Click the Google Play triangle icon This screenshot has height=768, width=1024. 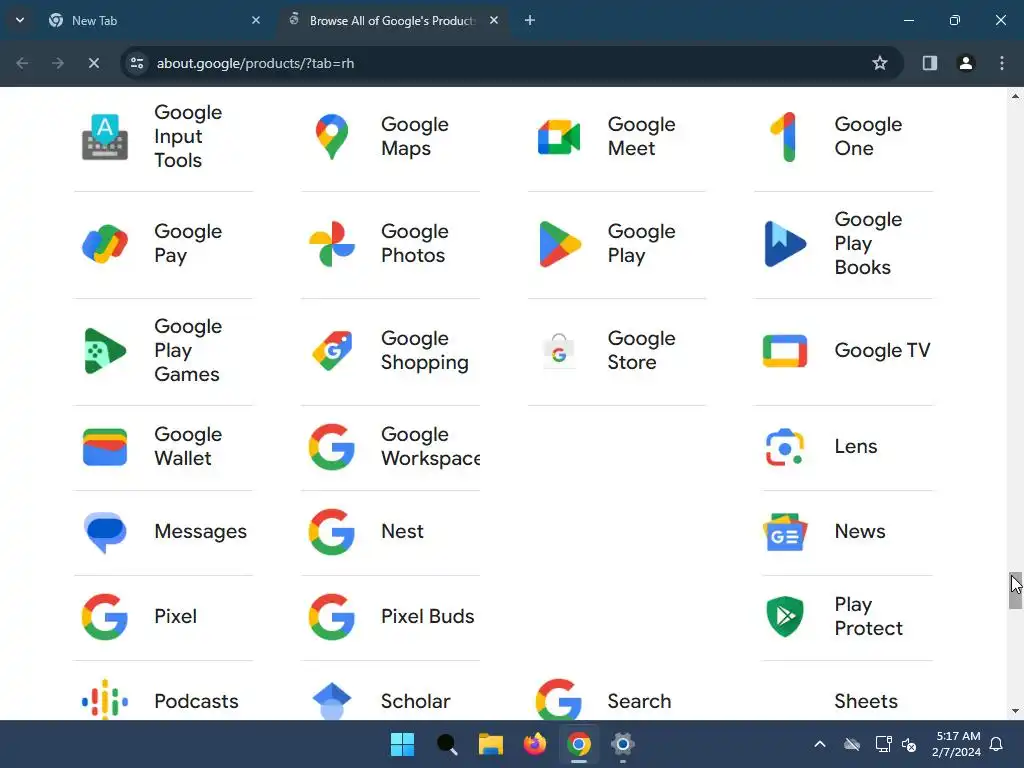click(560, 244)
